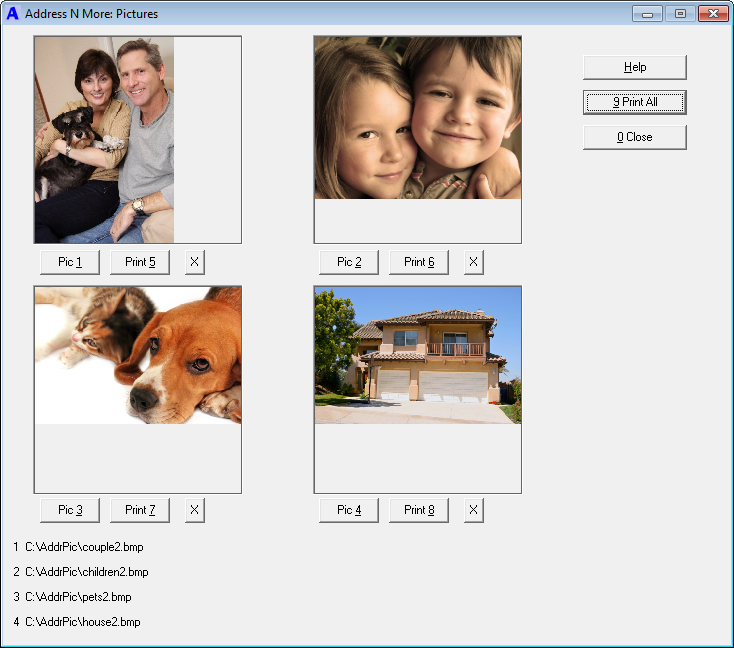This screenshot has height=648, width=734.
Task: Click the couple photo thumbnail
Action: click(x=105, y=140)
